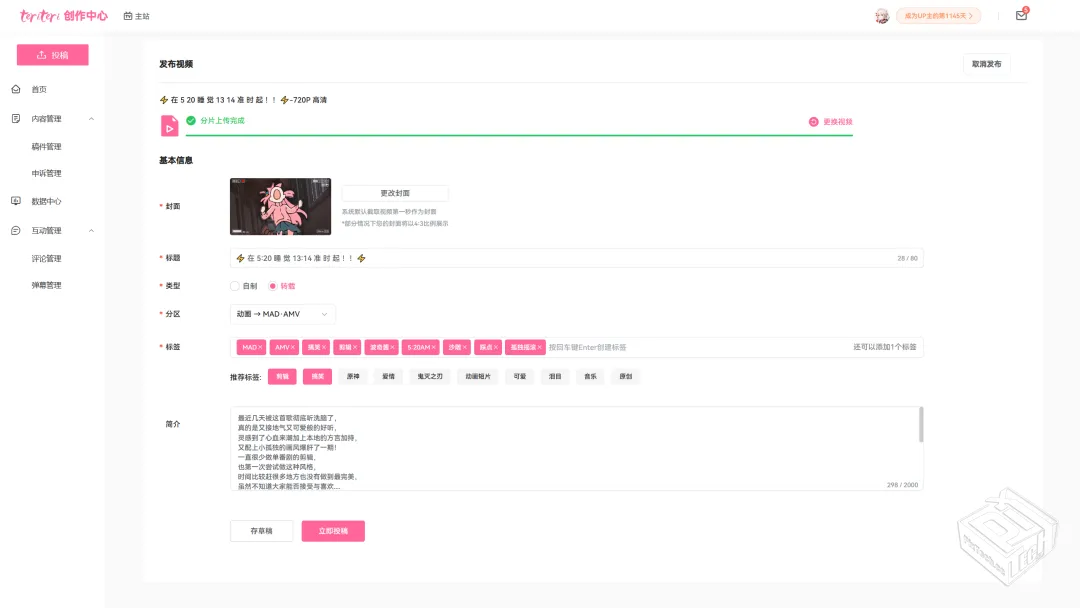Click the 更改封面 button

(394, 193)
